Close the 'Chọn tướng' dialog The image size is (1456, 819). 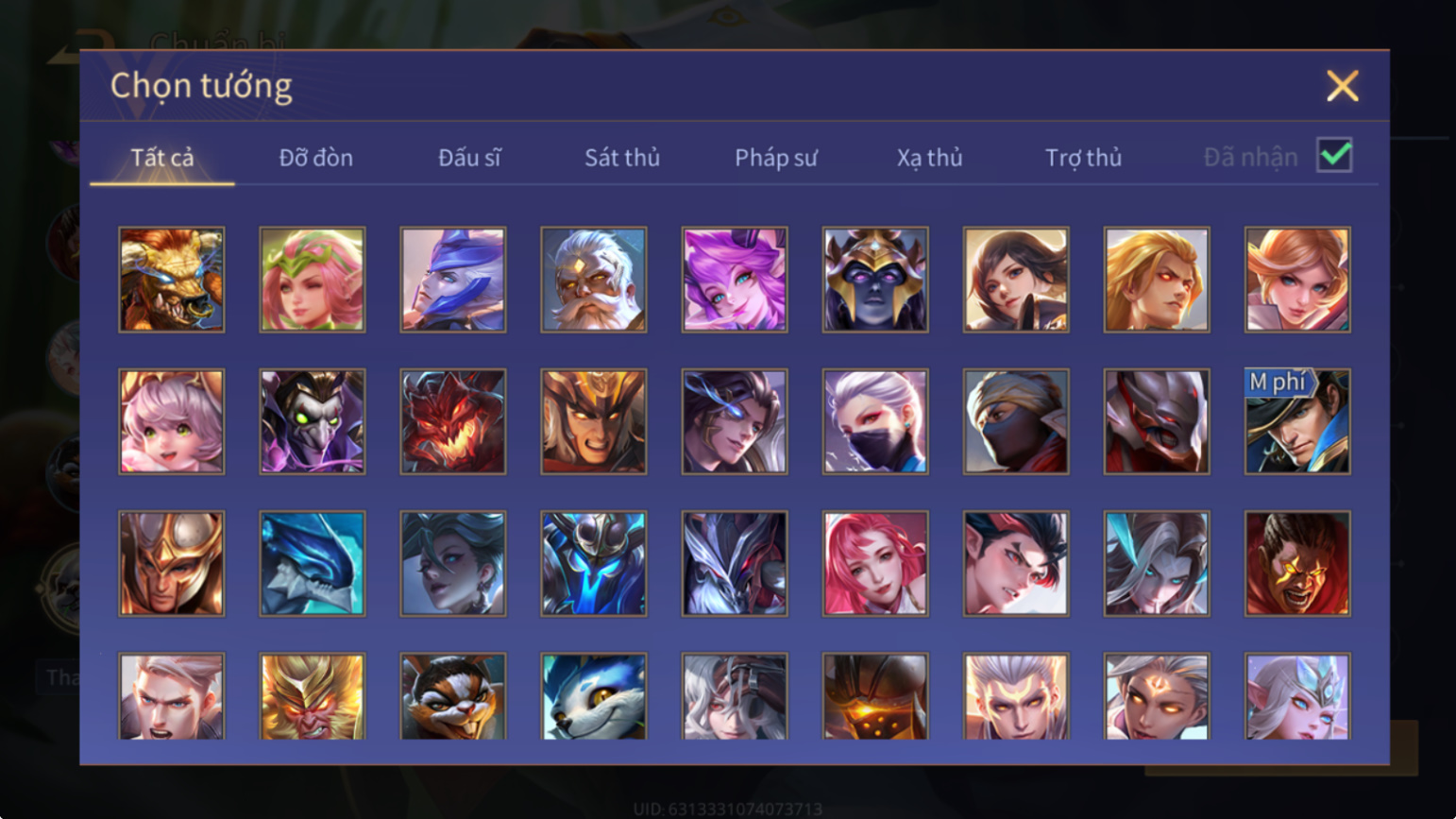(1342, 86)
